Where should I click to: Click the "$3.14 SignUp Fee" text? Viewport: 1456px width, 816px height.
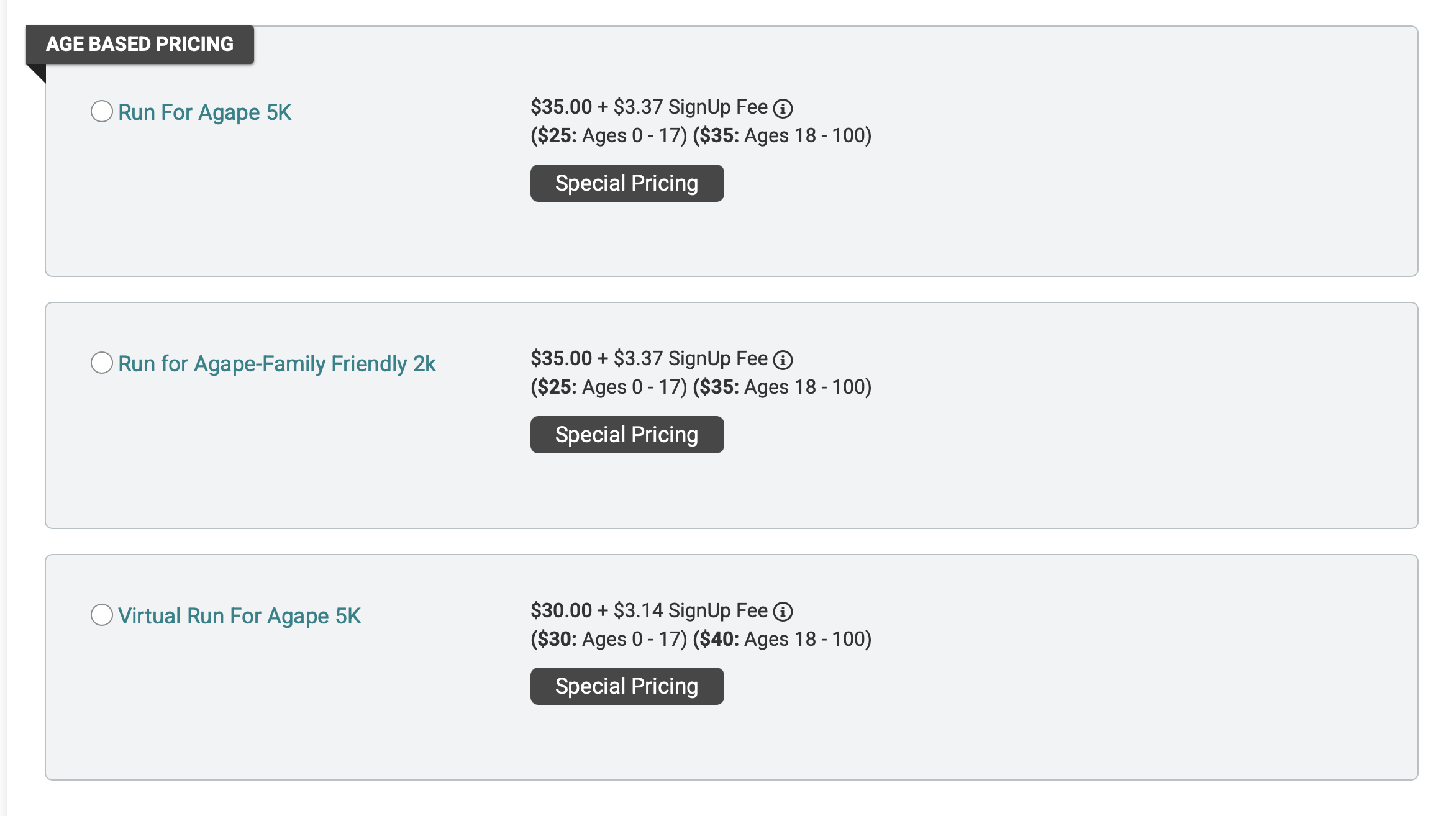[690, 610]
